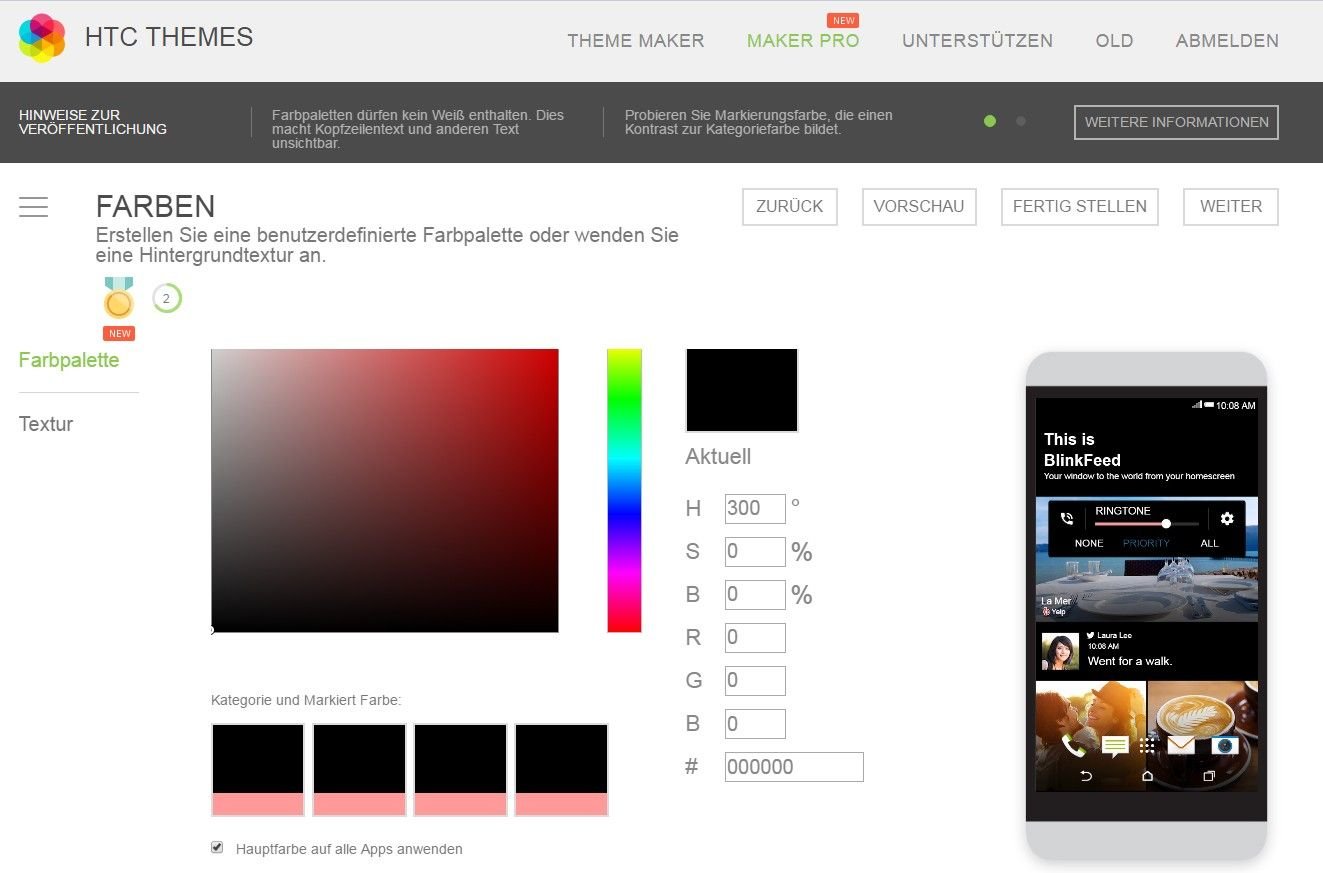Pick a color in saturation-brightness square
The width and height of the screenshot is (1323, 873).
click(x=385, y=490)
